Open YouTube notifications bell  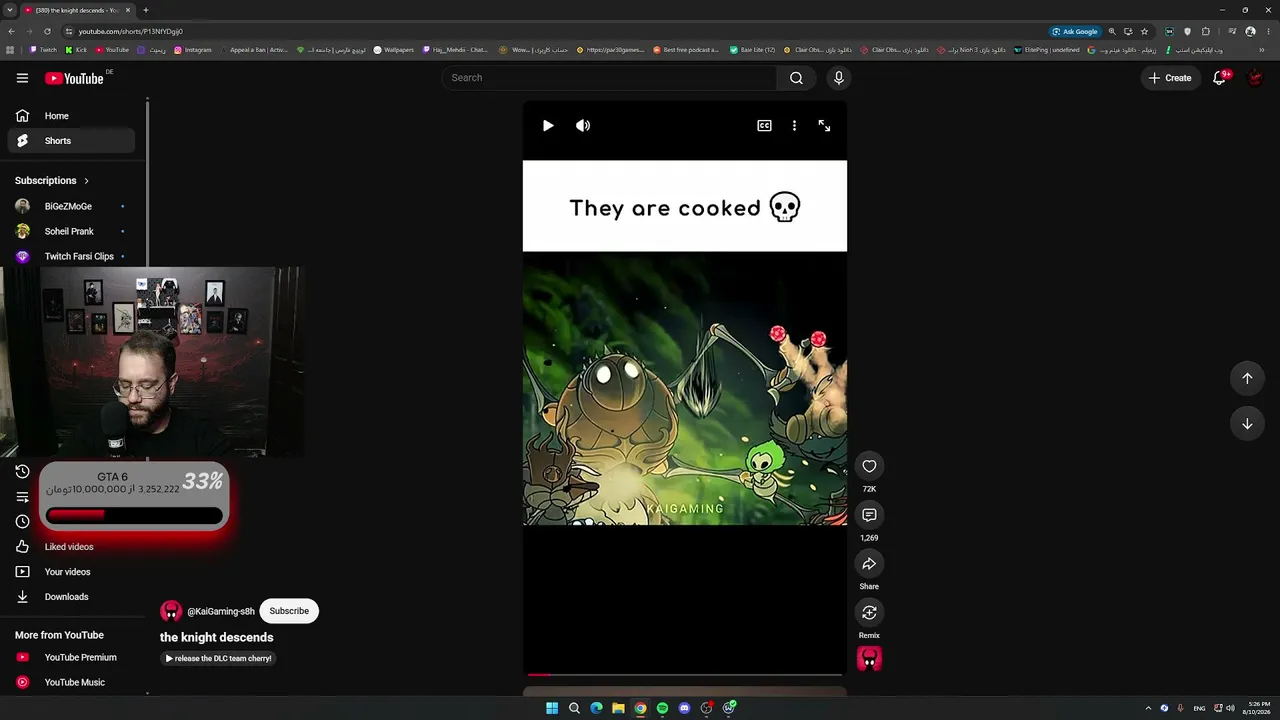(1219, 78)
